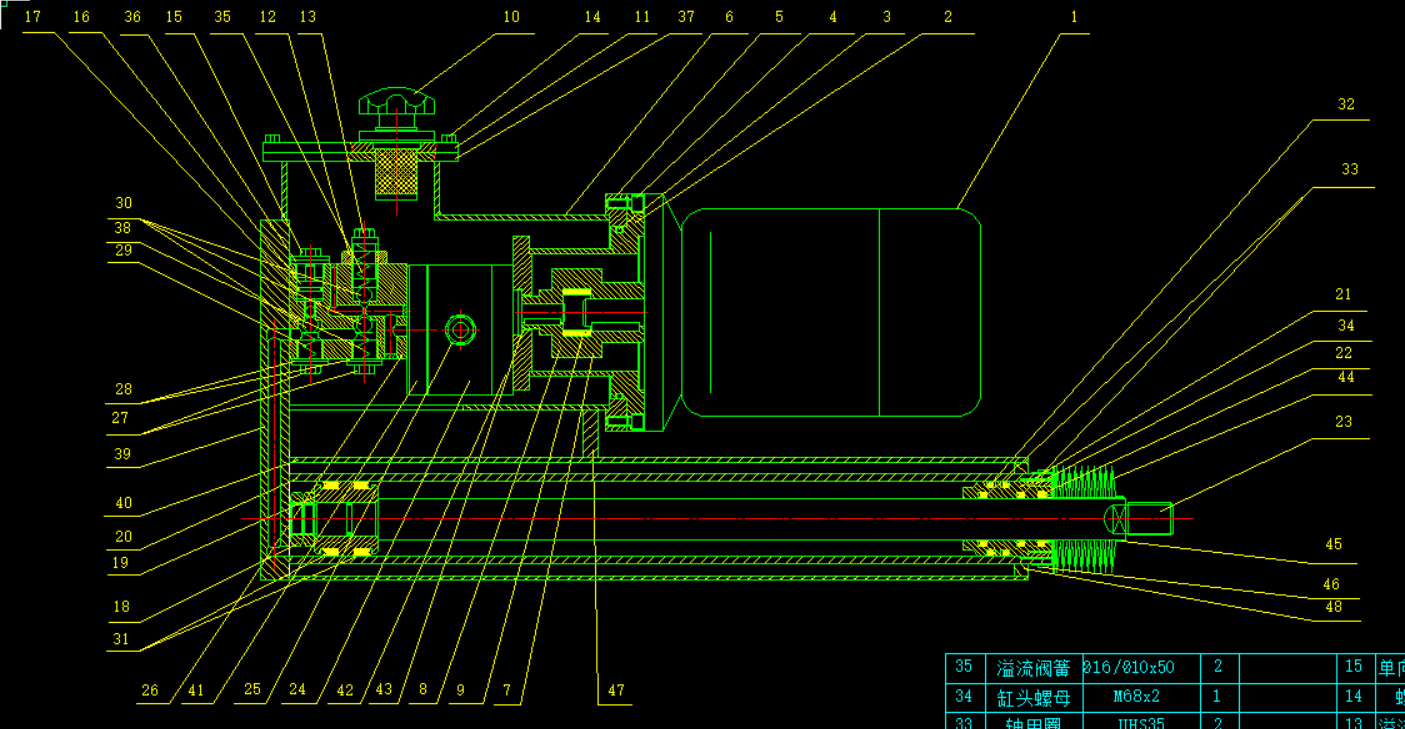Viewport: 1405px width, 729px height.
Task: Select callout number 19
Action: 120,563
